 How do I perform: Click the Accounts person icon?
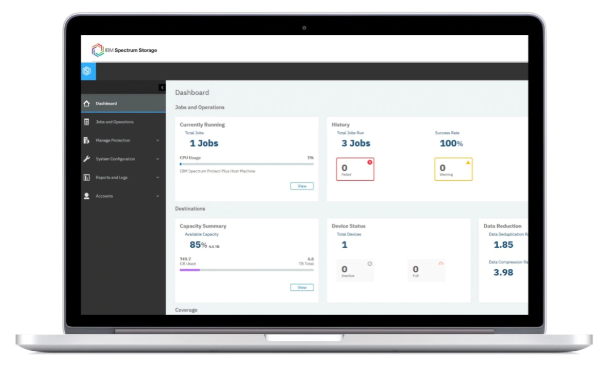point(86,196)
